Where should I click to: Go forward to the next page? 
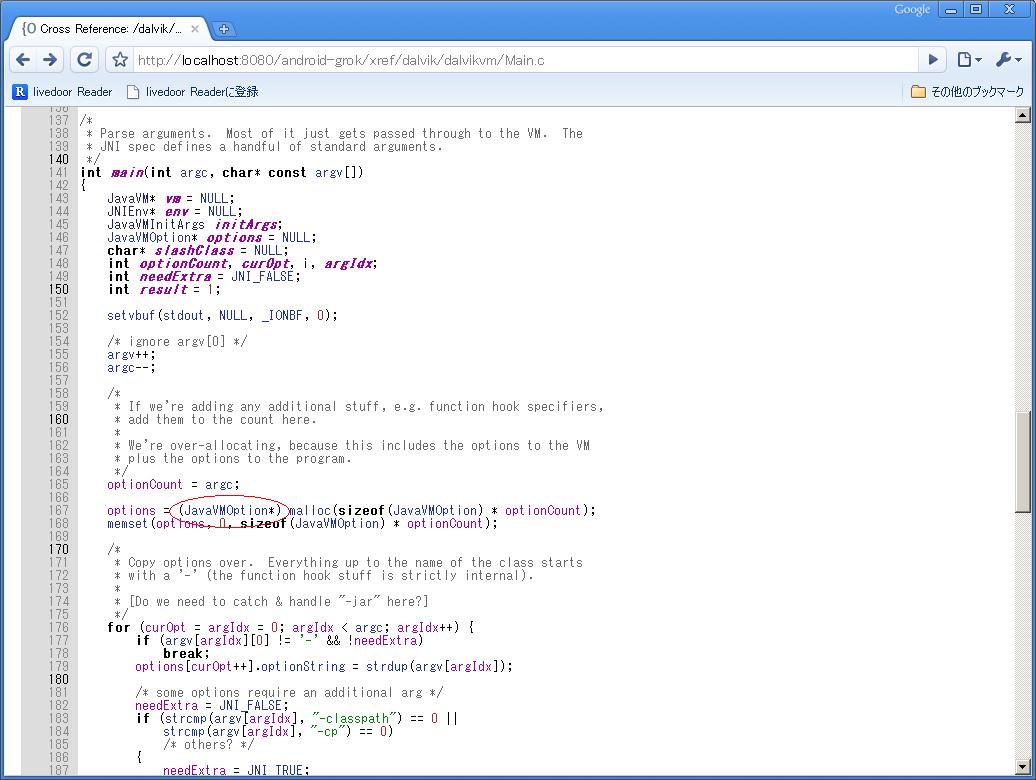tap(50, 60)
